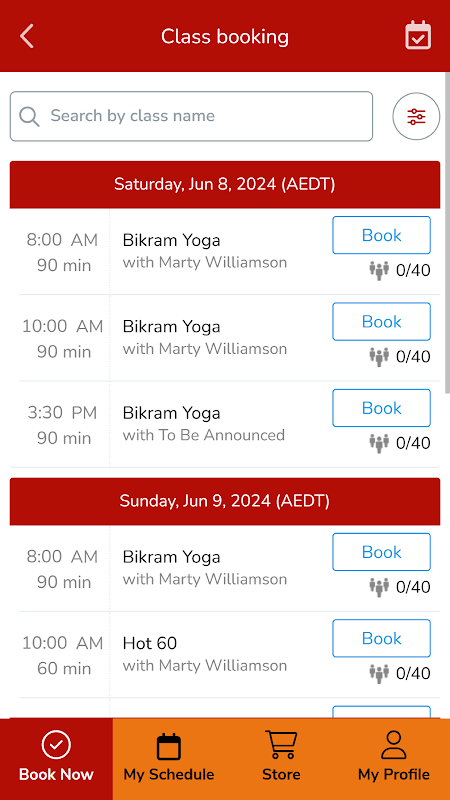The height and width of the screenshot is (800, 450).
Task: Book Sunday 8:00 AM Bikram Yoga
Action: pos(382,552)
